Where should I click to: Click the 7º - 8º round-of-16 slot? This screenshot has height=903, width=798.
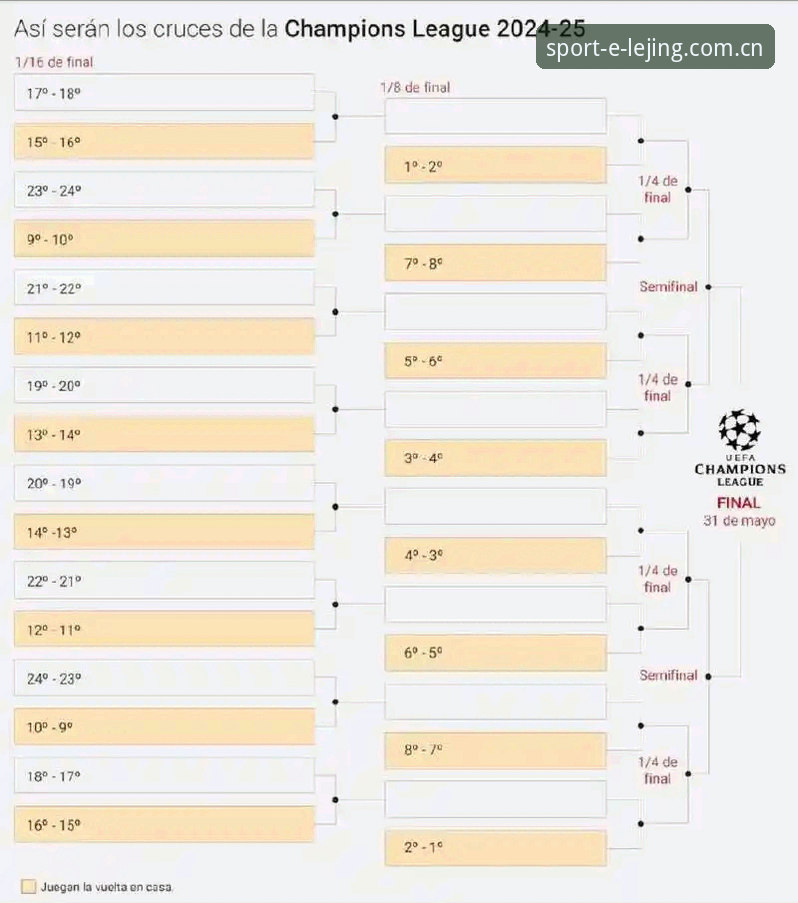[495, 263]
